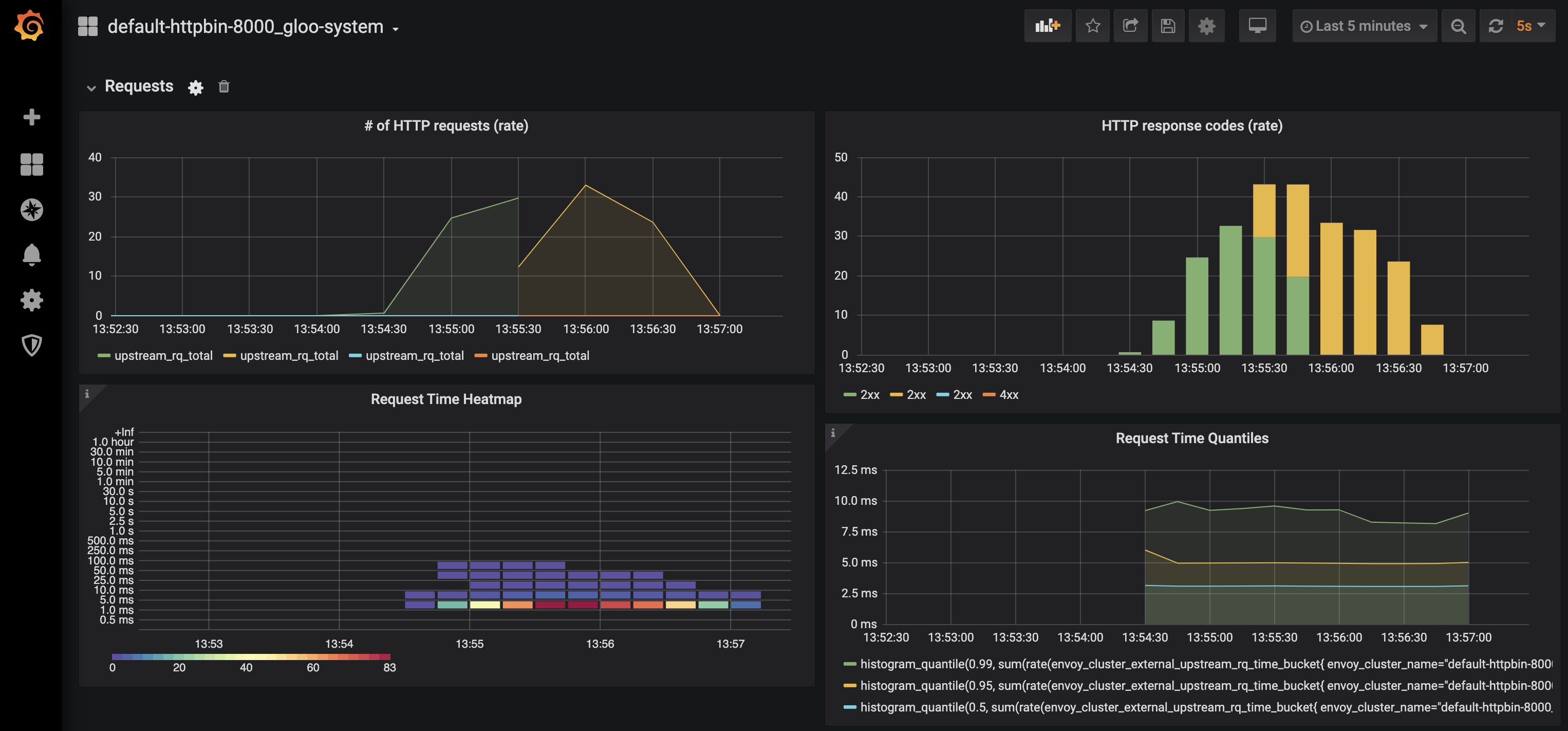The height and width of the screenshot is (731, 1568).
Task: Click the heatmap color scale legend bar
Action: (x=251, y=656)
